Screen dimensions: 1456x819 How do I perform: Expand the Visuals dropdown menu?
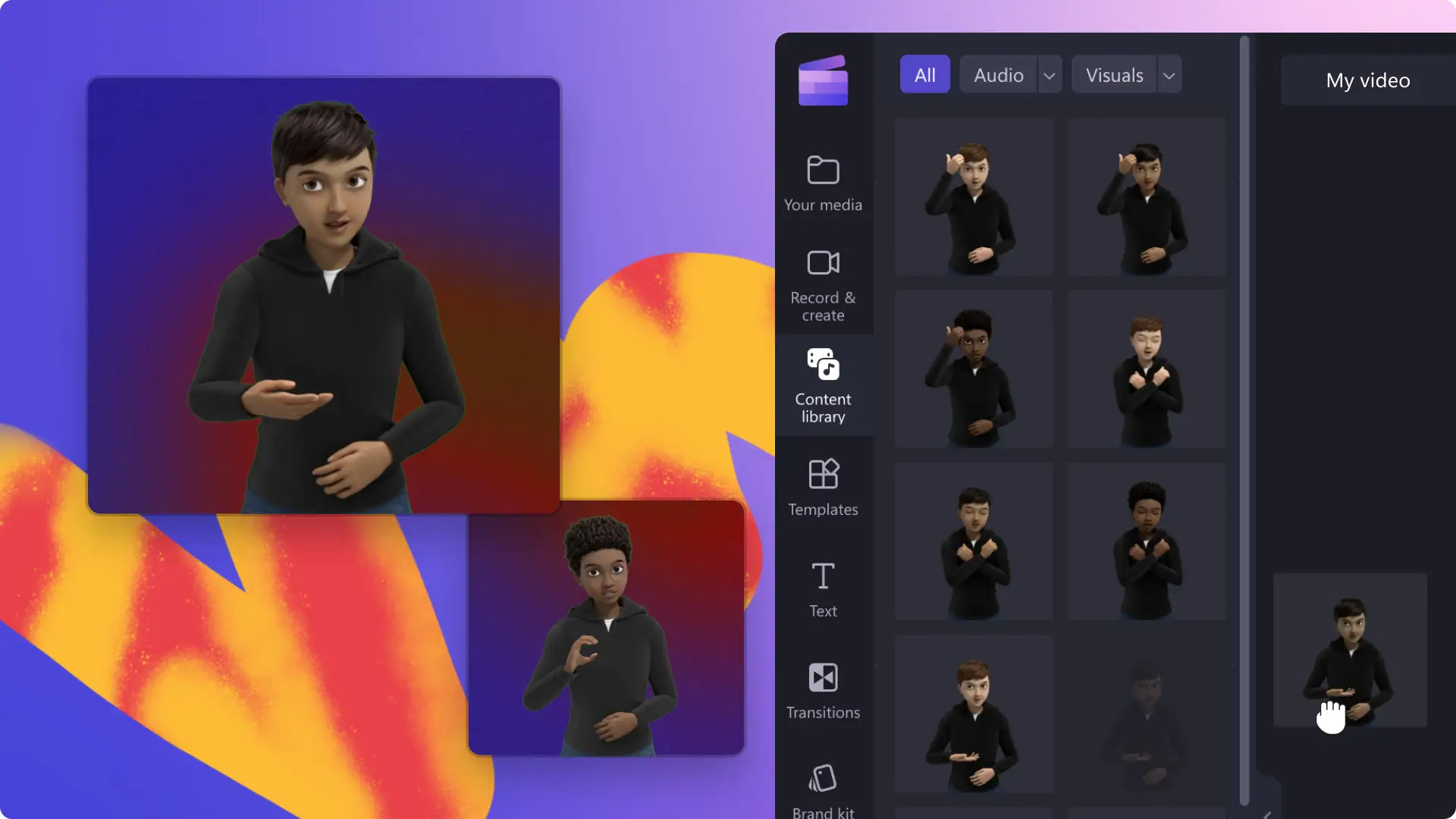pyautogui.click(x=1168, y=74)
